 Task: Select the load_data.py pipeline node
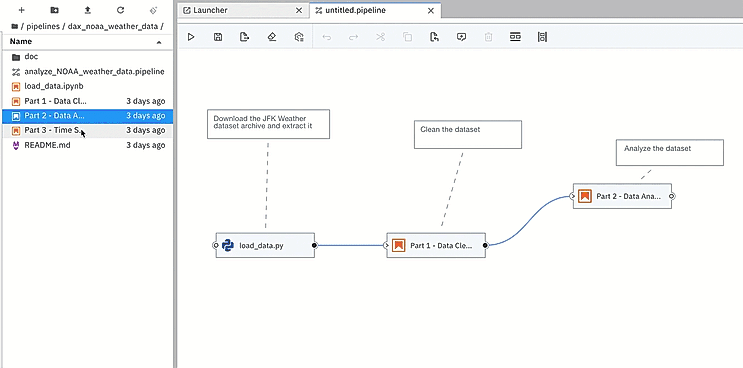[265, 245]
